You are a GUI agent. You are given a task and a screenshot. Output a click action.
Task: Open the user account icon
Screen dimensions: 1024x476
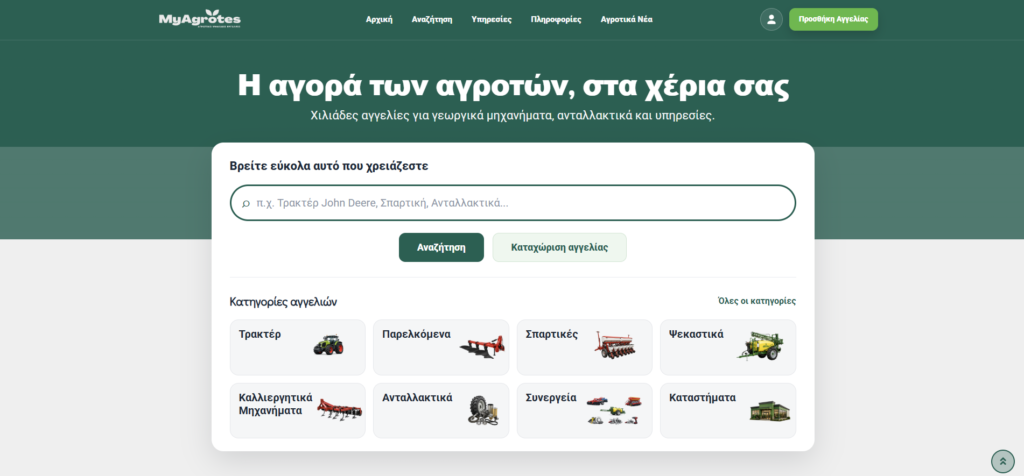click(771, 19)
